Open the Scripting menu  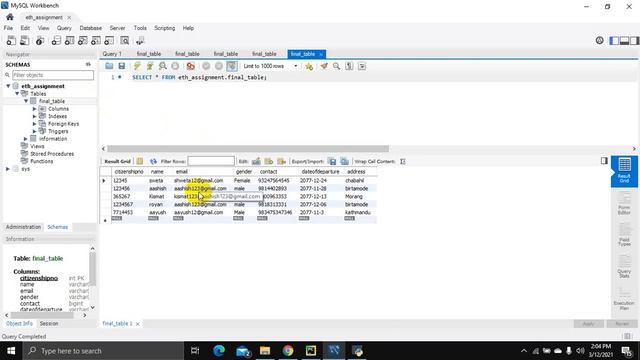(164, 28)
